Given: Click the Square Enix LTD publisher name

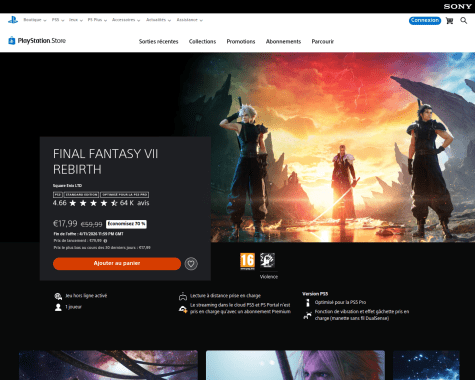Looking at the screenshot, I should (x=67, y=186).
